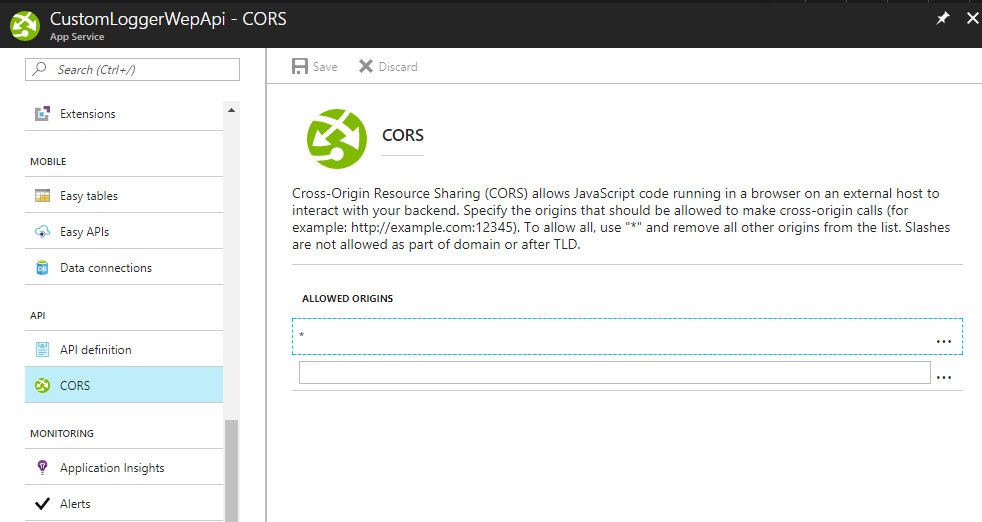Open Easy tables menu item
Image resolution: width=982 pixels, height=522 pixels.
124,196
